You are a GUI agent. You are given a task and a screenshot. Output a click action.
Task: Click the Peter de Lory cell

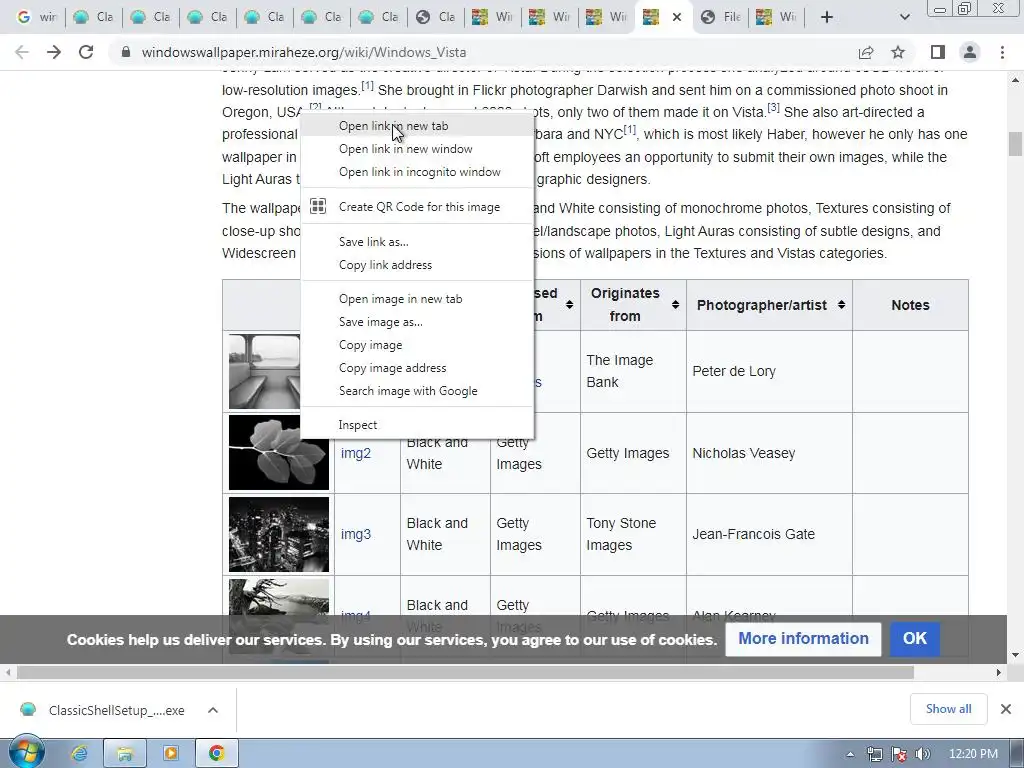pyautogui.click(x=769, y=372)
